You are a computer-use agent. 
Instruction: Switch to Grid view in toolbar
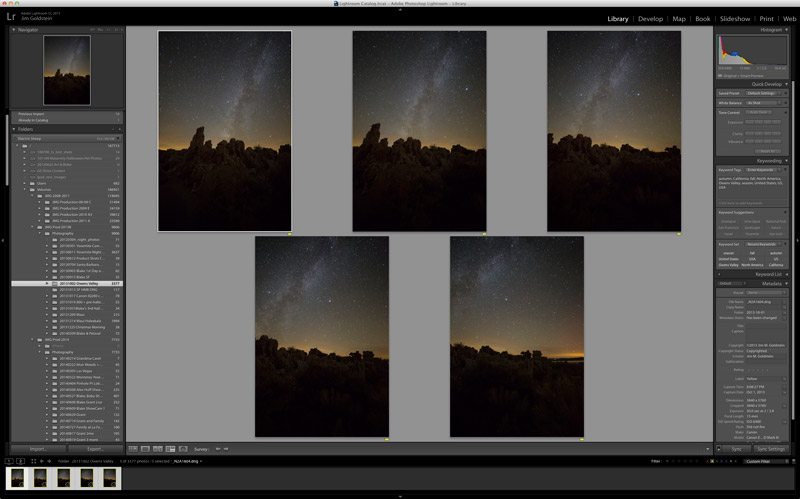[133, 449]
